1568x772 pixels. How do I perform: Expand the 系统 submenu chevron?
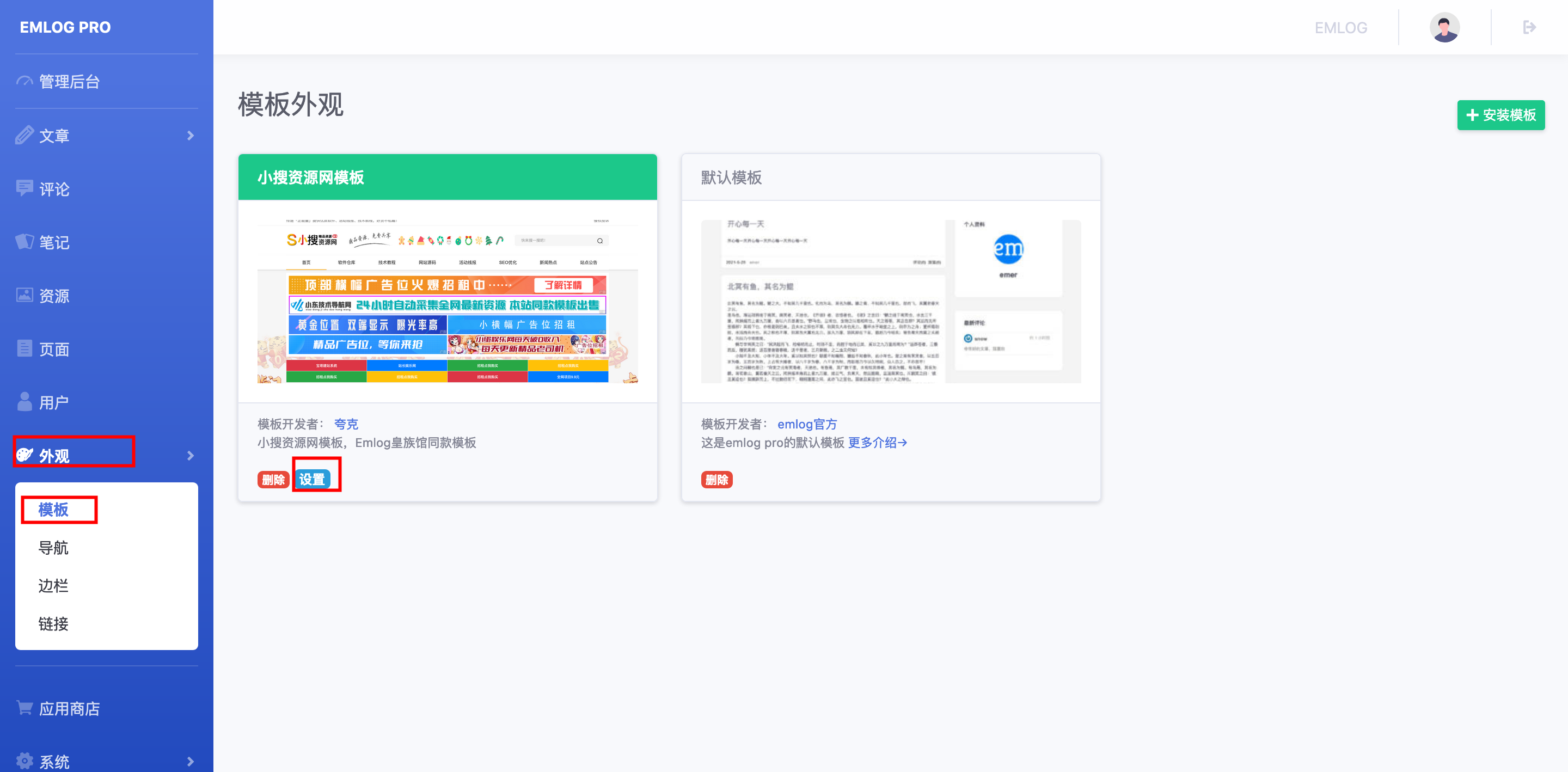coord(191,761)
